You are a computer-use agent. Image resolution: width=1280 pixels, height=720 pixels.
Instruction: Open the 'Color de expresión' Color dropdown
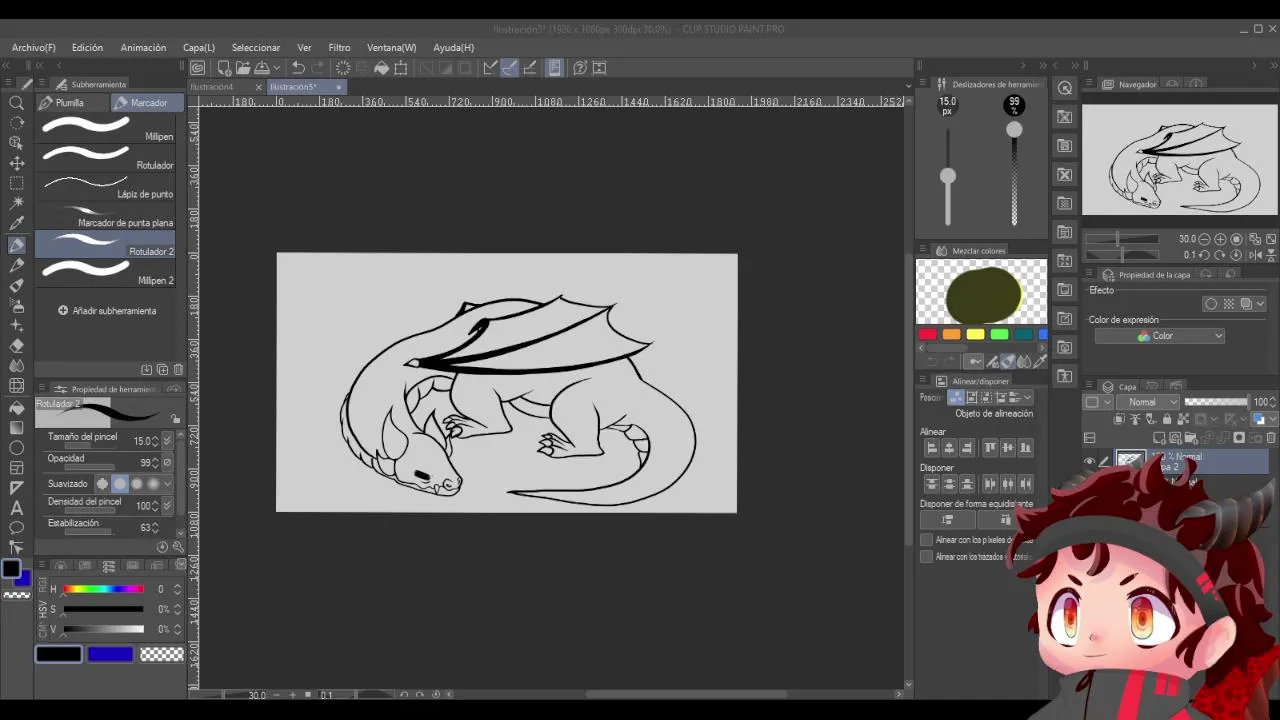(x=1160, y=336)
